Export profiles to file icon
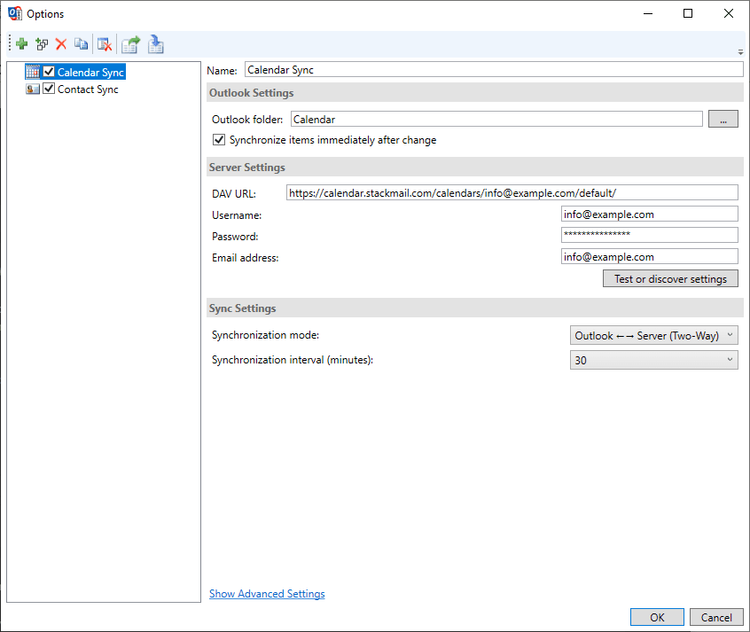 pyautogui.click(x=131, y=44)
